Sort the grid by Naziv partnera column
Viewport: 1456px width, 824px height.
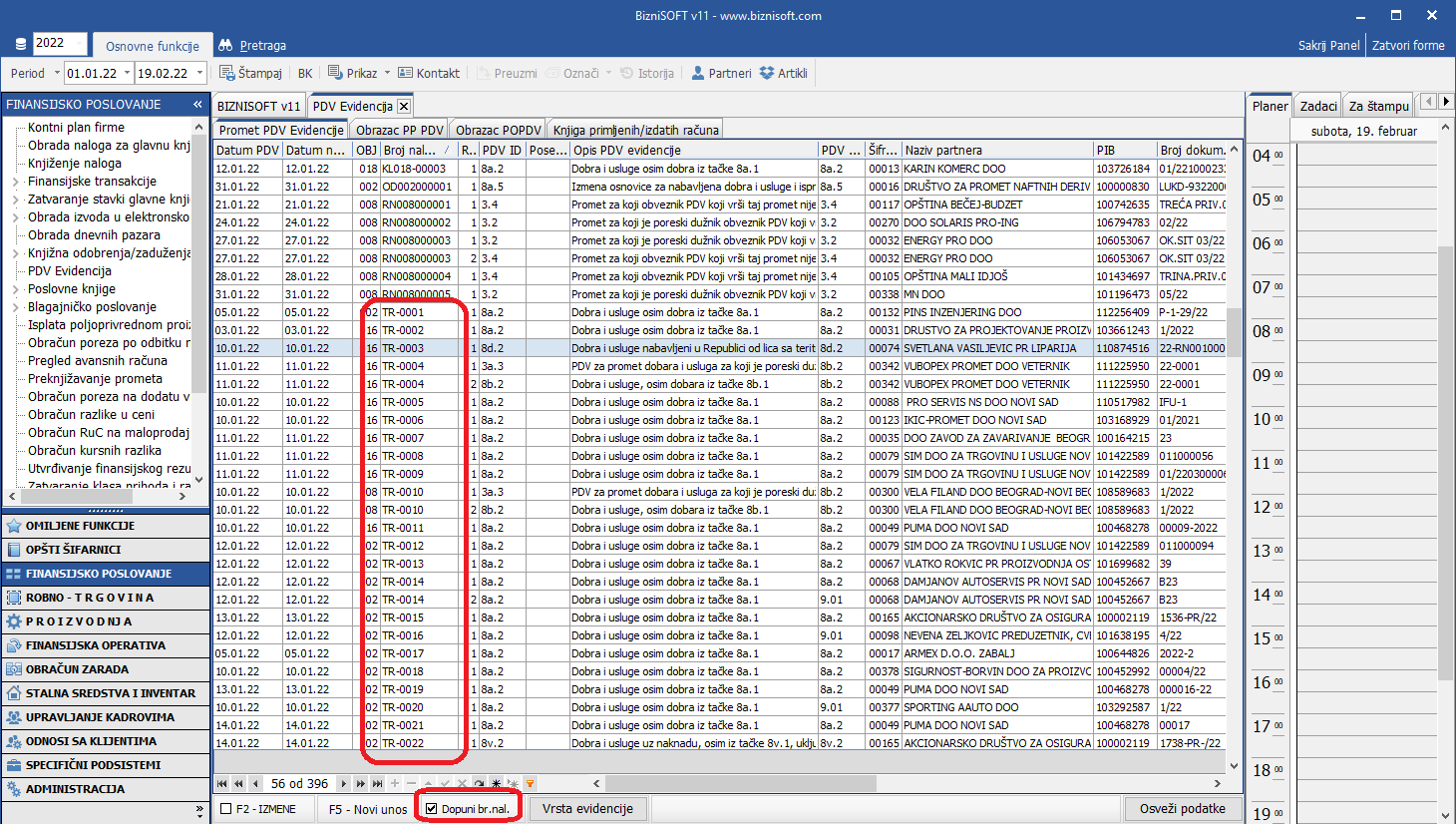coord(995,150)
